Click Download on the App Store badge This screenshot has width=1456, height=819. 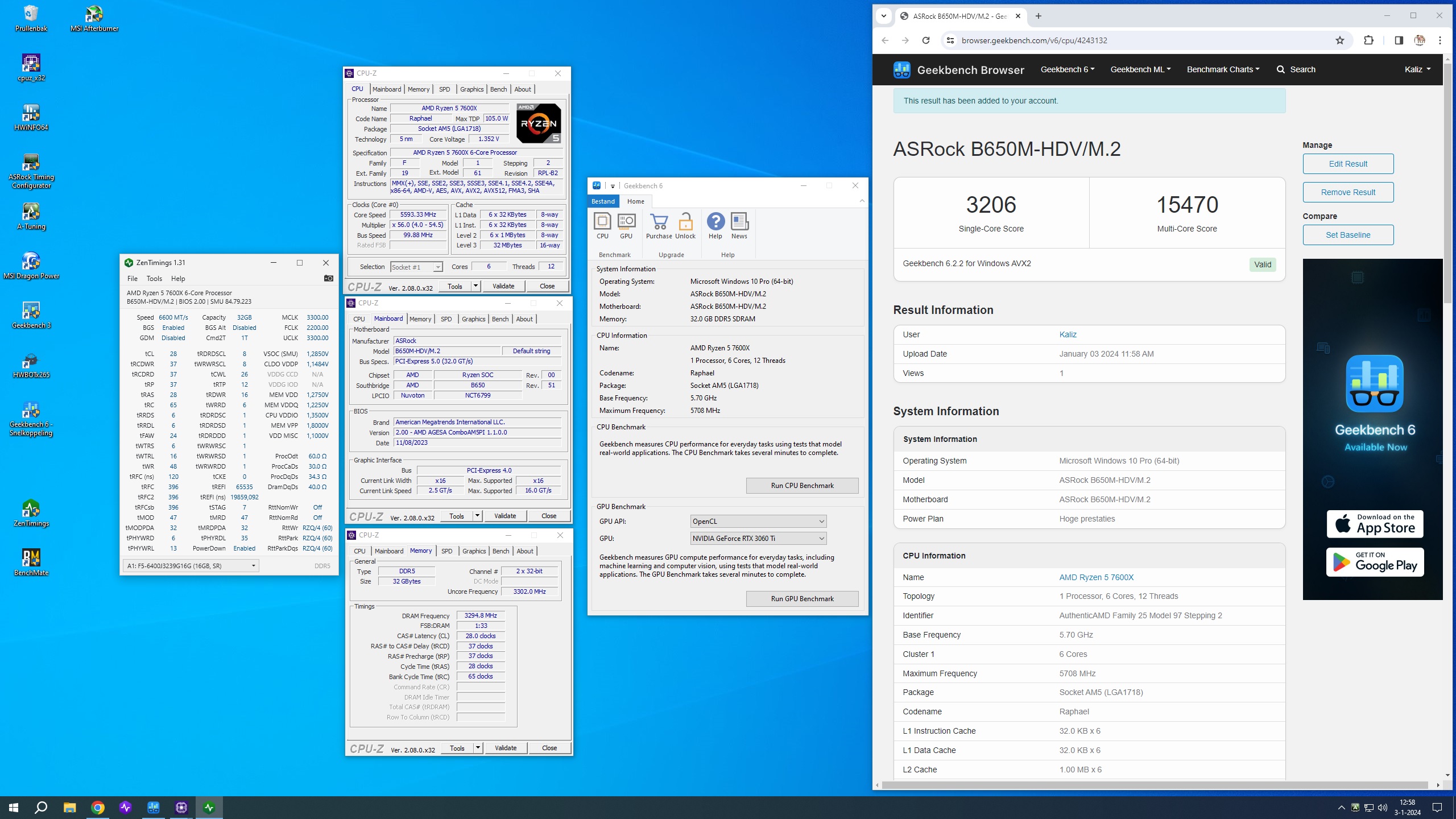point(1375,524)
